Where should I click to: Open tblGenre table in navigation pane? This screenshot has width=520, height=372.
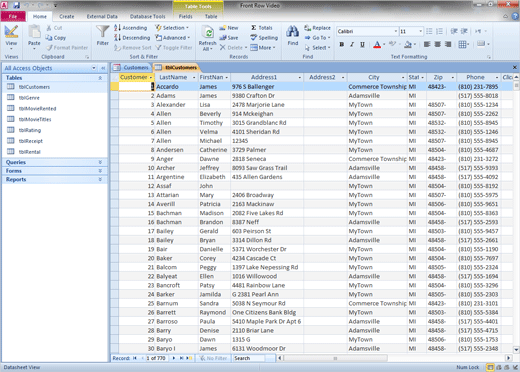click(x=29, y=98)
